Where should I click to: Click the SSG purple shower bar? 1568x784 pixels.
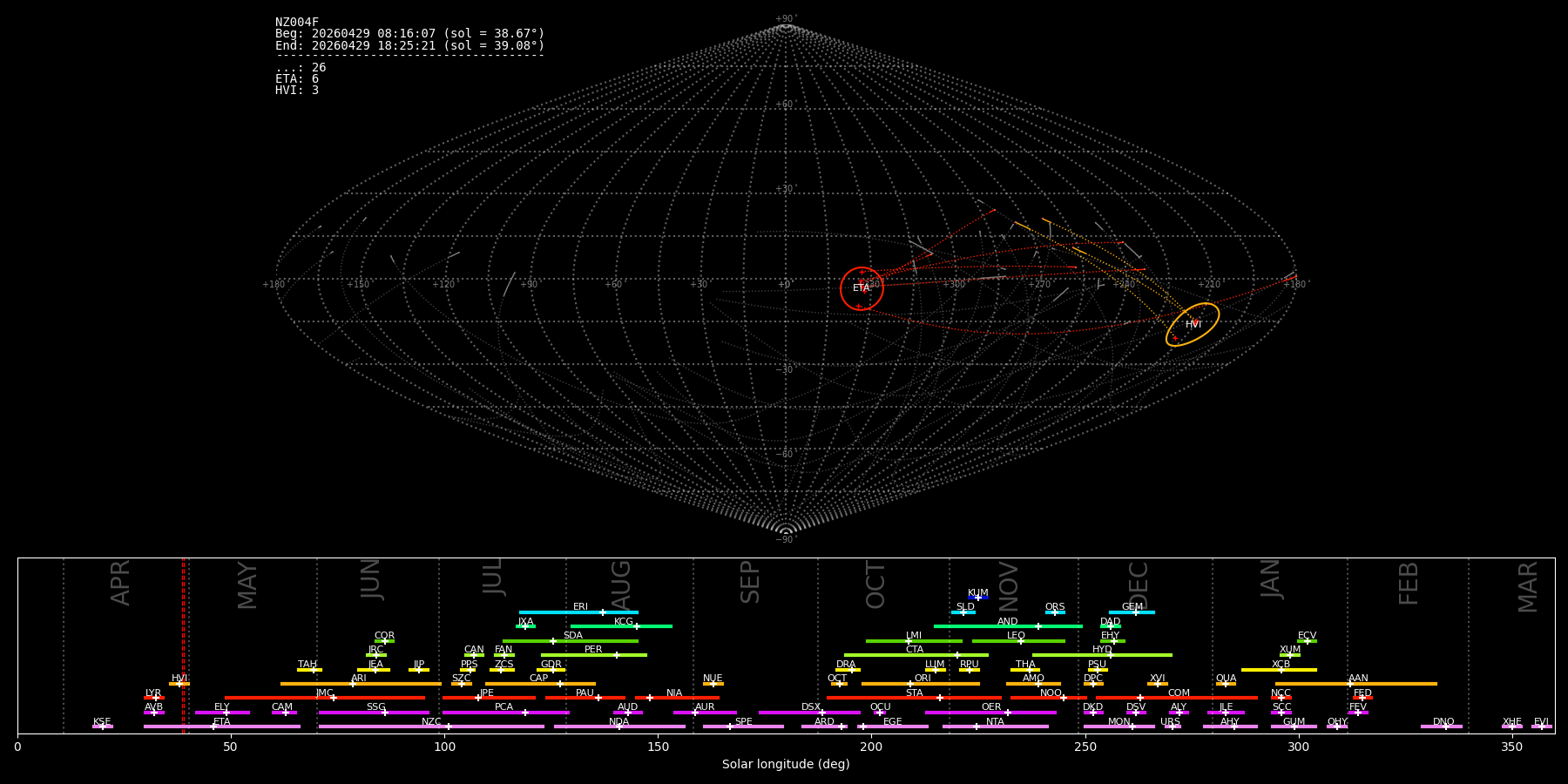374,713
